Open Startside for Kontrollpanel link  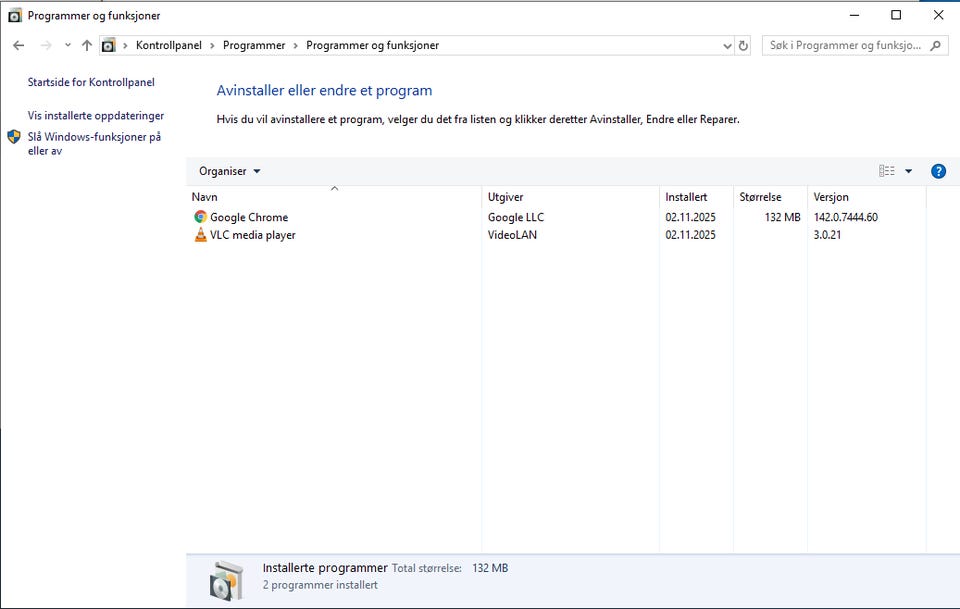[91, 82]
